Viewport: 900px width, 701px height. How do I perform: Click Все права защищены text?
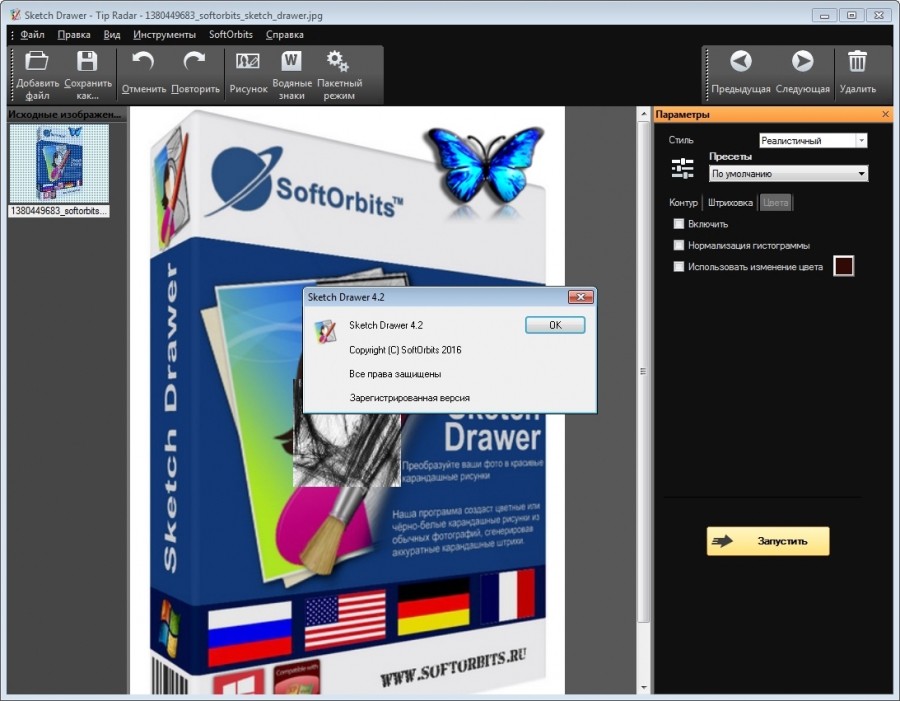(x=395, y=374)
